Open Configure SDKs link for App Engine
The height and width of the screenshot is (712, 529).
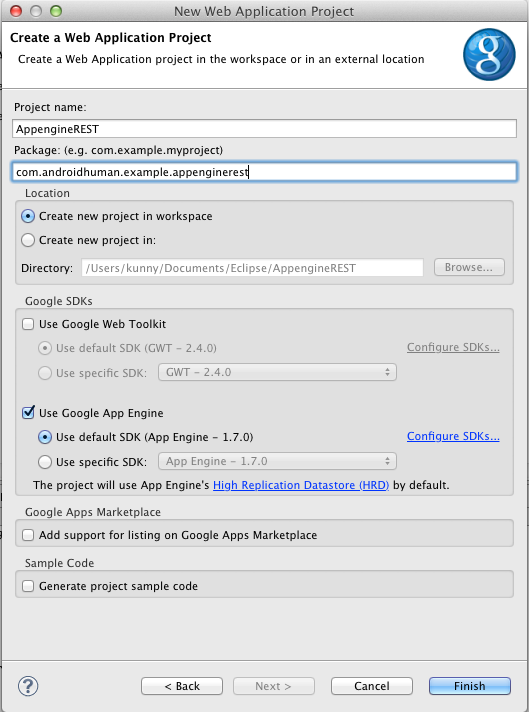click(453, 436)
